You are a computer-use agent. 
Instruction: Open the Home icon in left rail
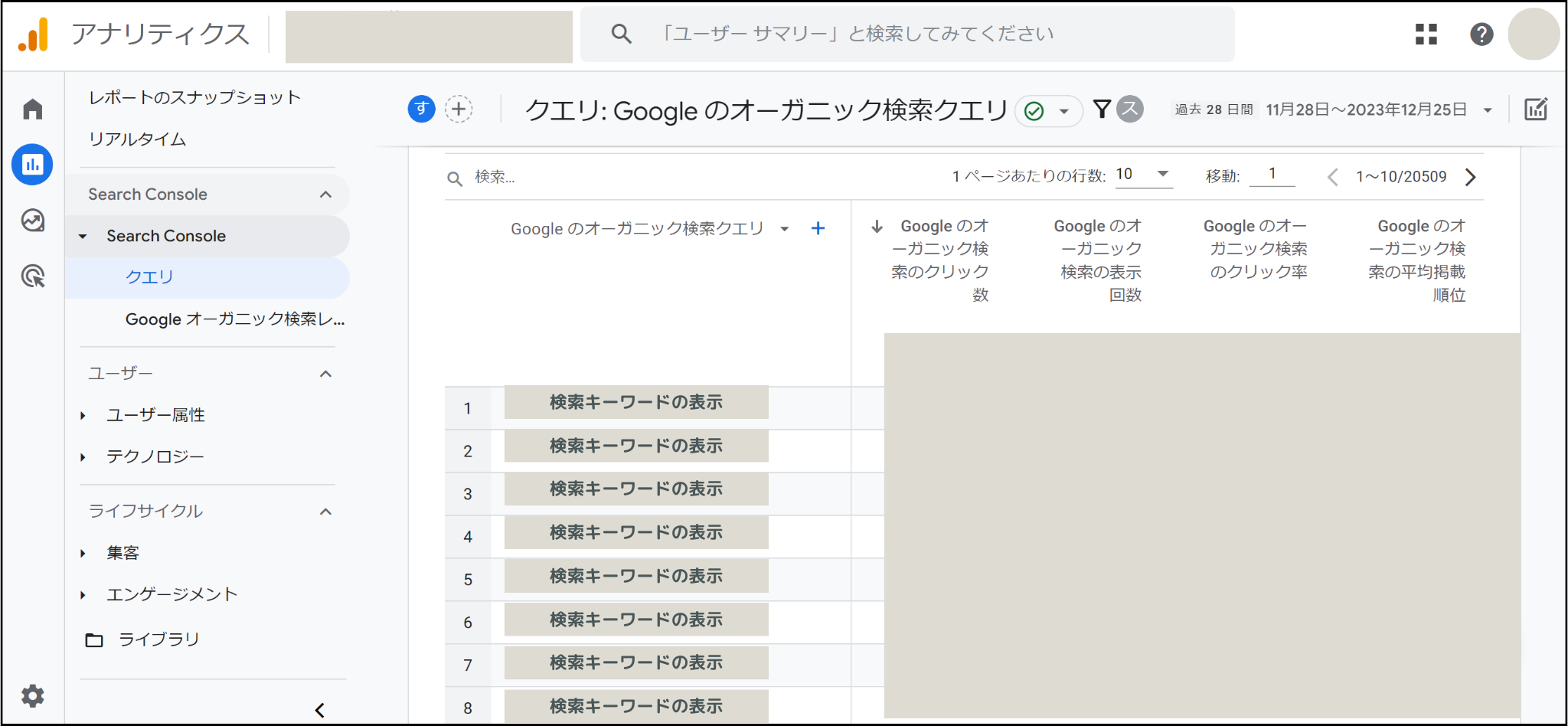pyautogui.click(x=32, y=109)
